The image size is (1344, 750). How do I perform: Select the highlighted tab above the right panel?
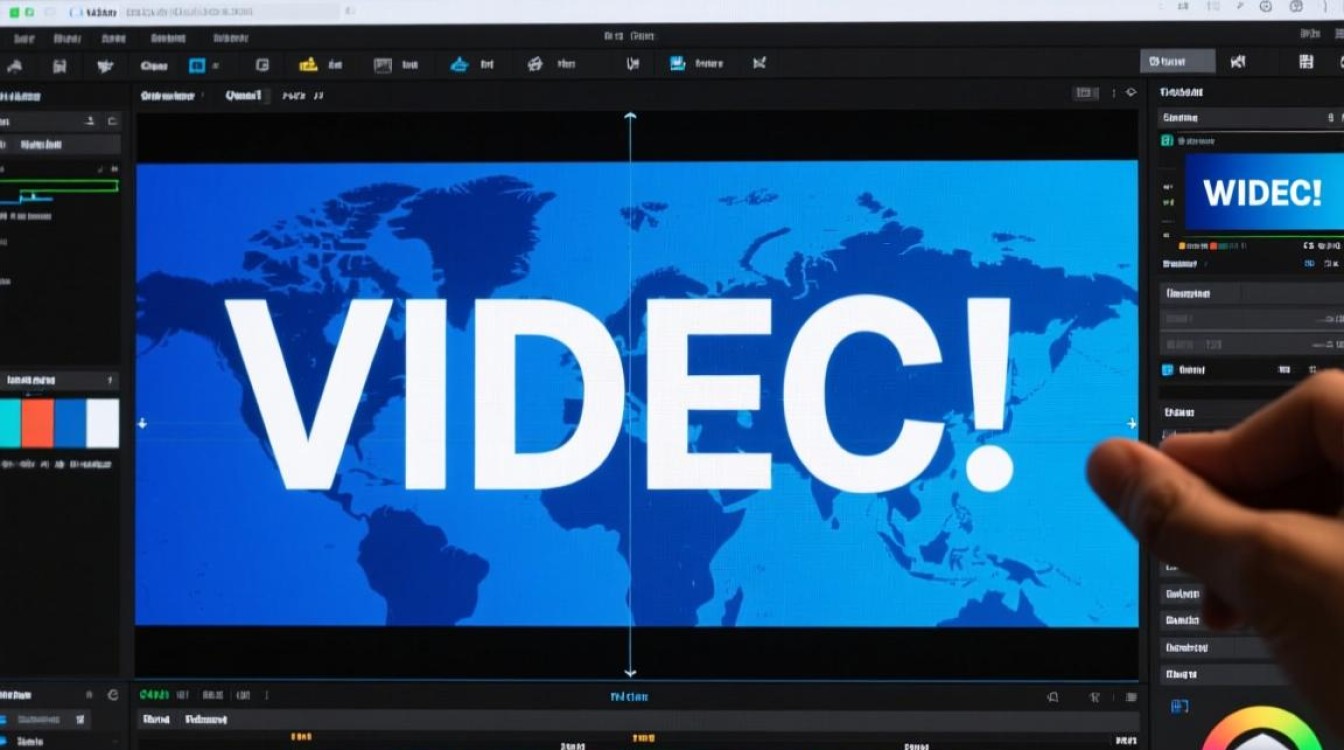point(1178,61)
